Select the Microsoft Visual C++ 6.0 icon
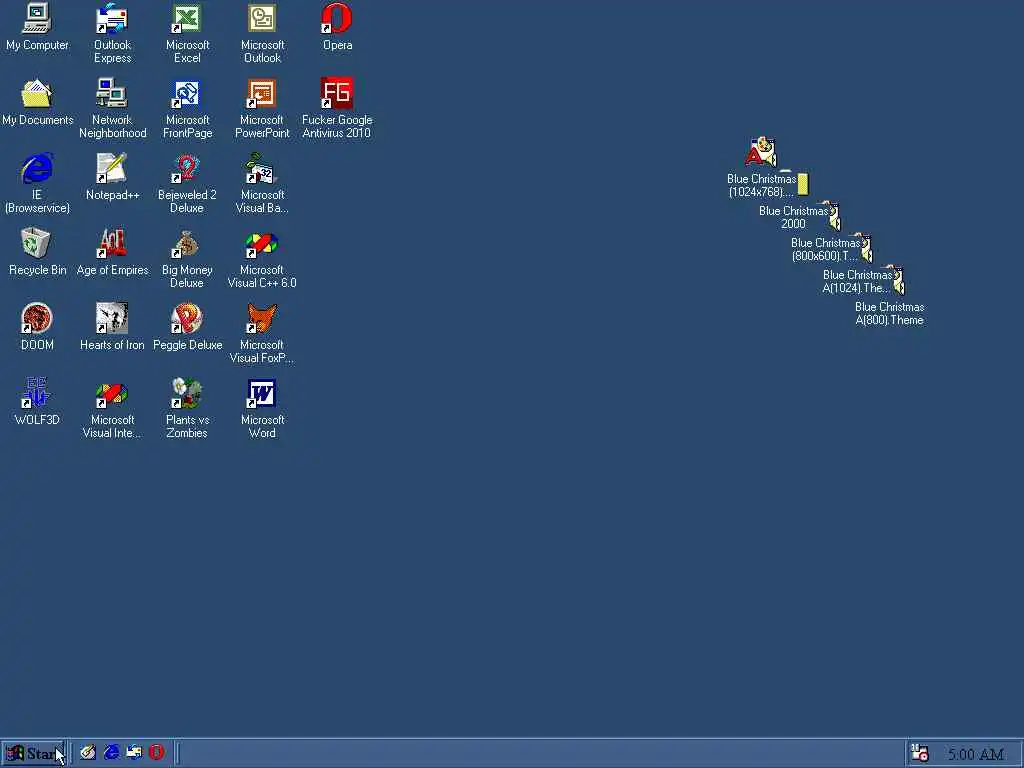The height and width of the screenshot is (768, 1024). tap(262, 244)
